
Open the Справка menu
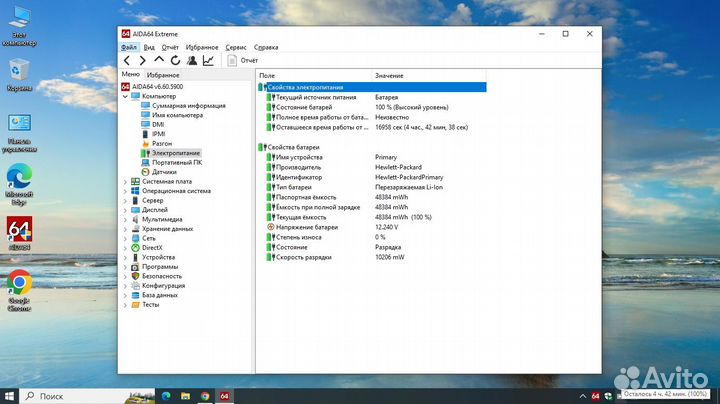point(266,47)
